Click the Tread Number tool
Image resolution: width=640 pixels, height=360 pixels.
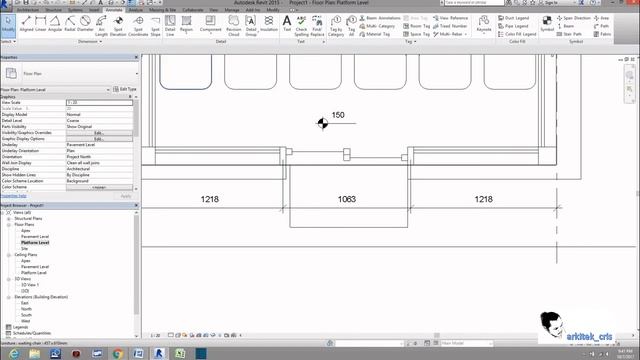(450, 26)
